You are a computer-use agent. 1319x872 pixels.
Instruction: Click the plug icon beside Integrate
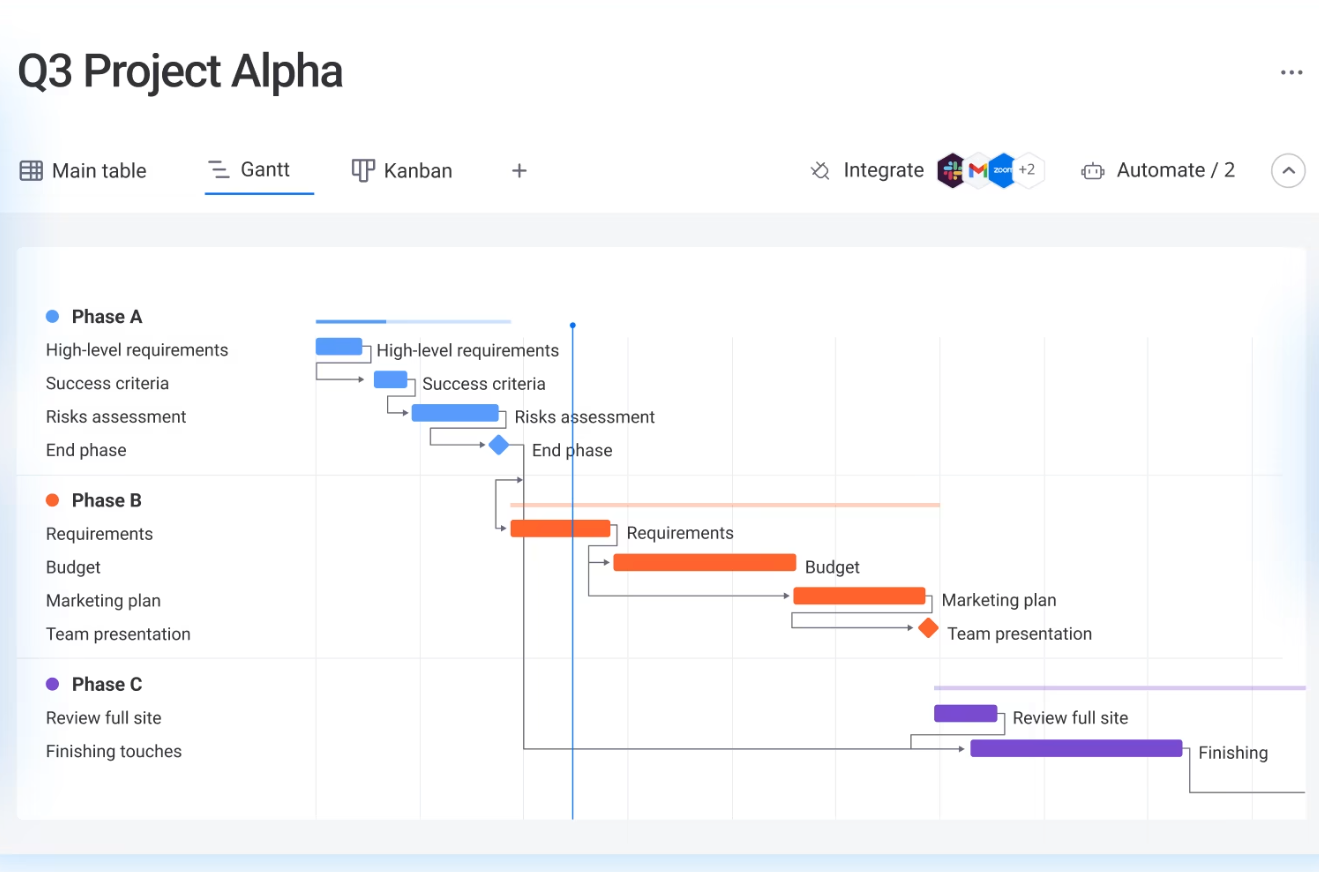point(820,170)
